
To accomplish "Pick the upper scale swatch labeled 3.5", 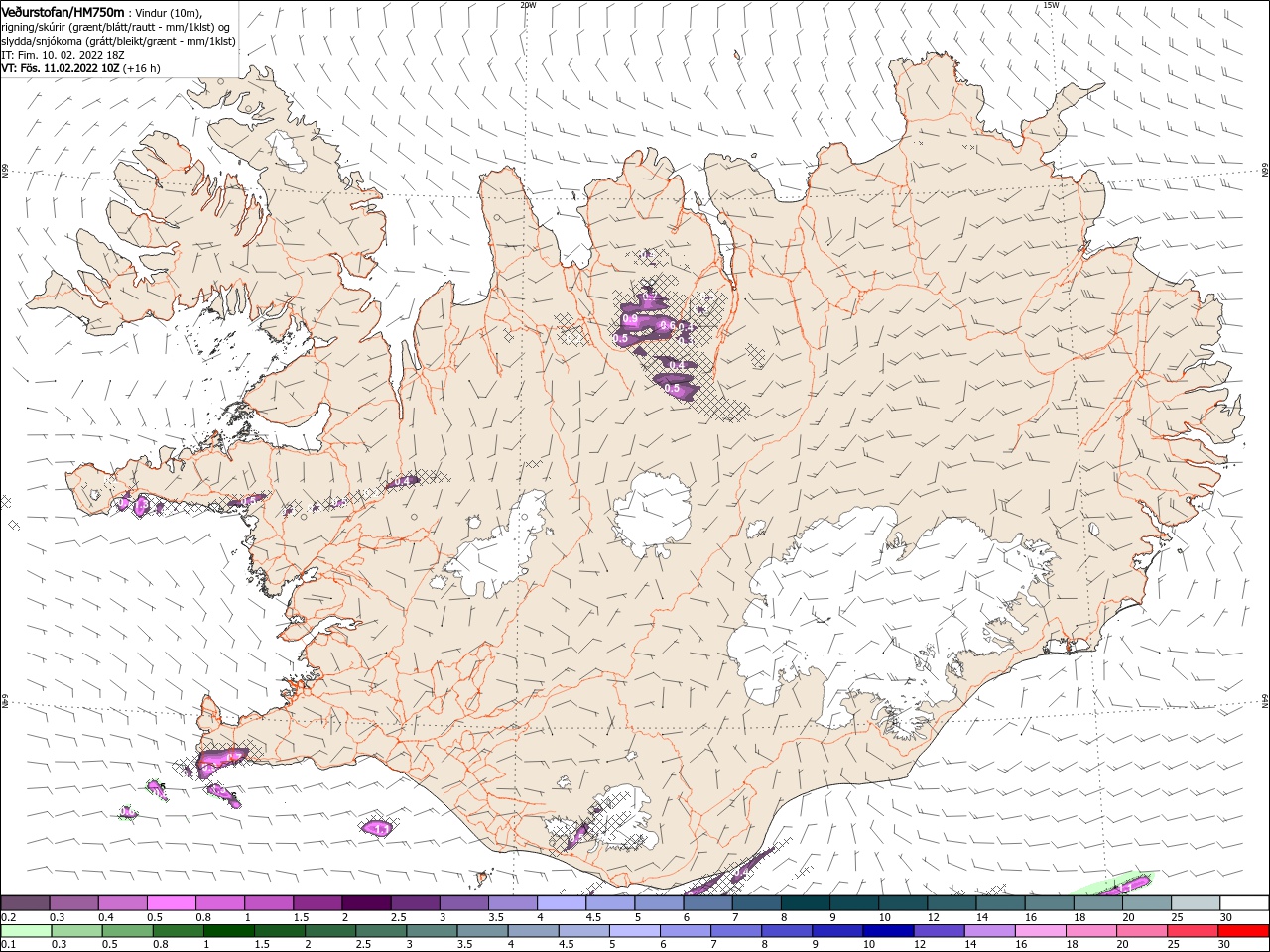I will tap(512, 903).
